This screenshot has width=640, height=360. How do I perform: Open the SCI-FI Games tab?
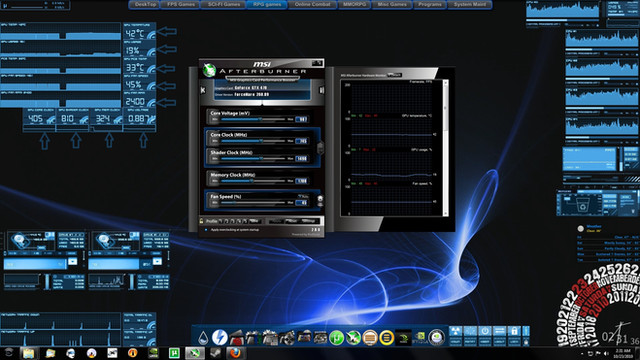coord(224,4)
